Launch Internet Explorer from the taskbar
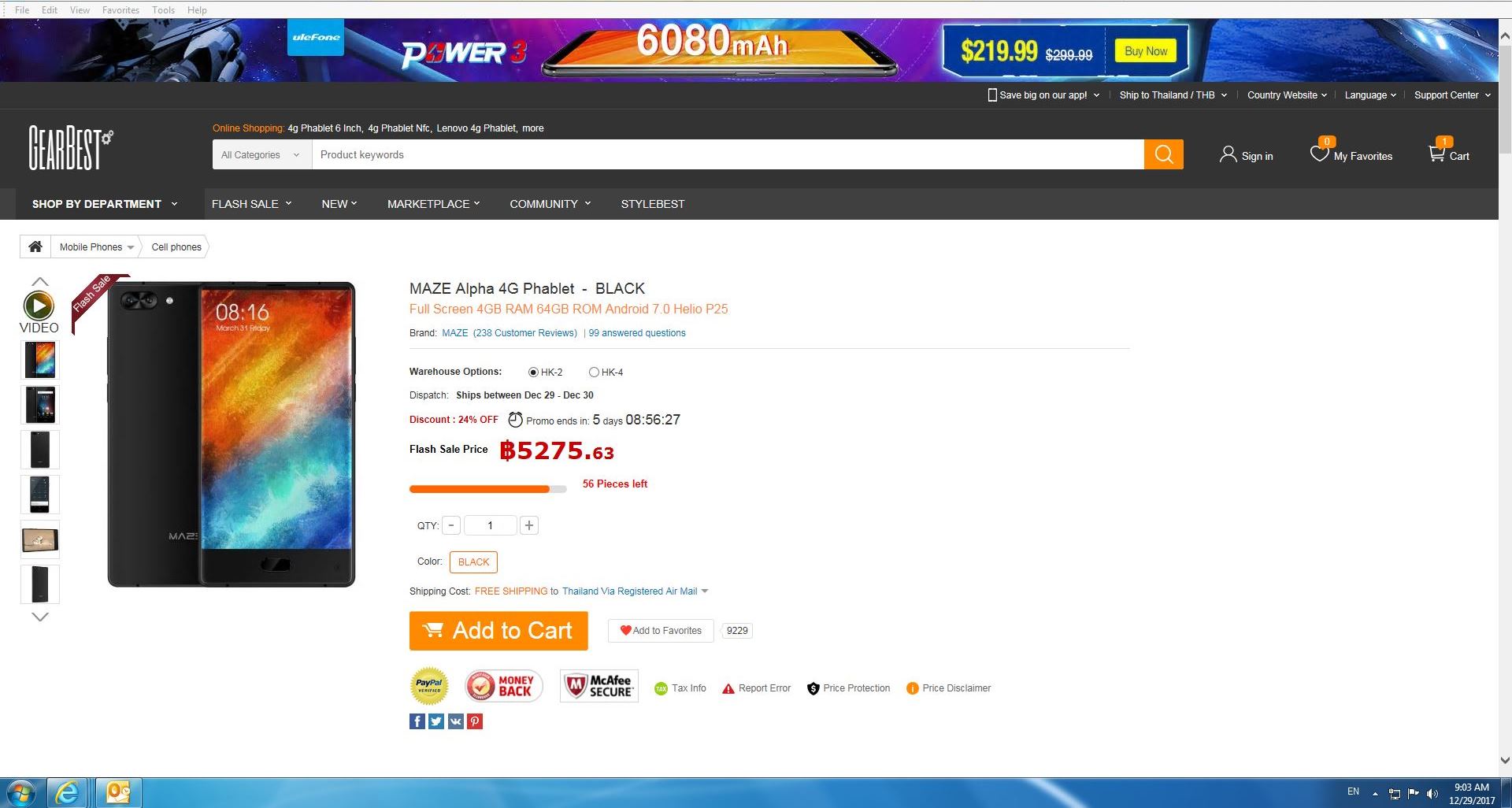The height and width of the screenshot is (808, 1512). point(68,792)
